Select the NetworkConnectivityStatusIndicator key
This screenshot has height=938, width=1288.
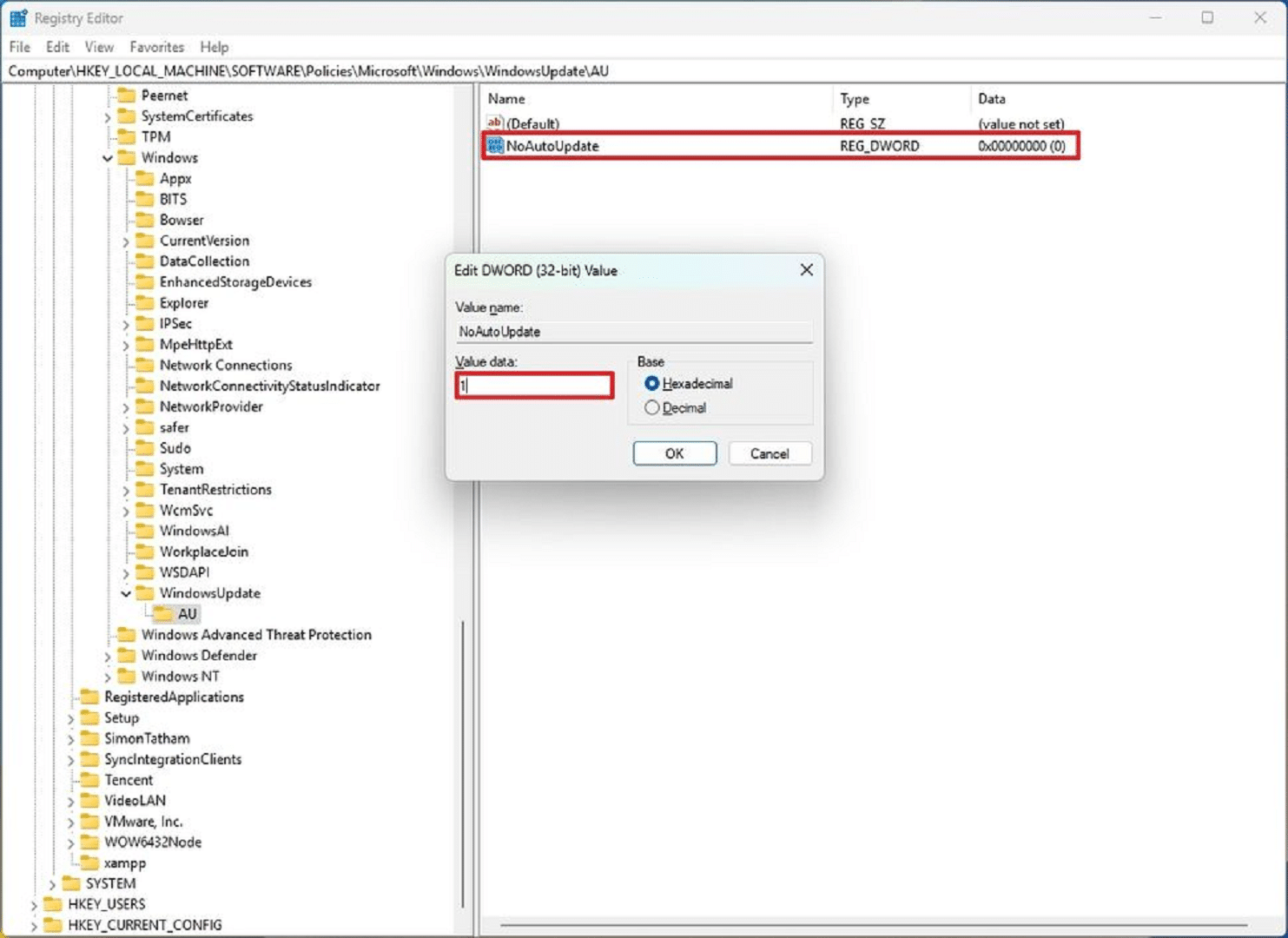click(x=270, y=386)
